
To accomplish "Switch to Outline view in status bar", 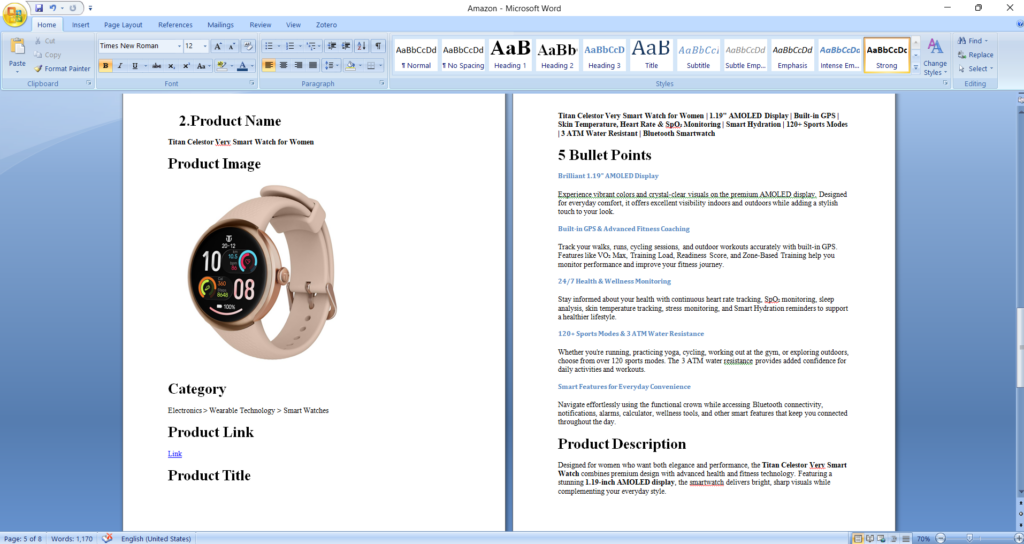I will tap(893, 539).
